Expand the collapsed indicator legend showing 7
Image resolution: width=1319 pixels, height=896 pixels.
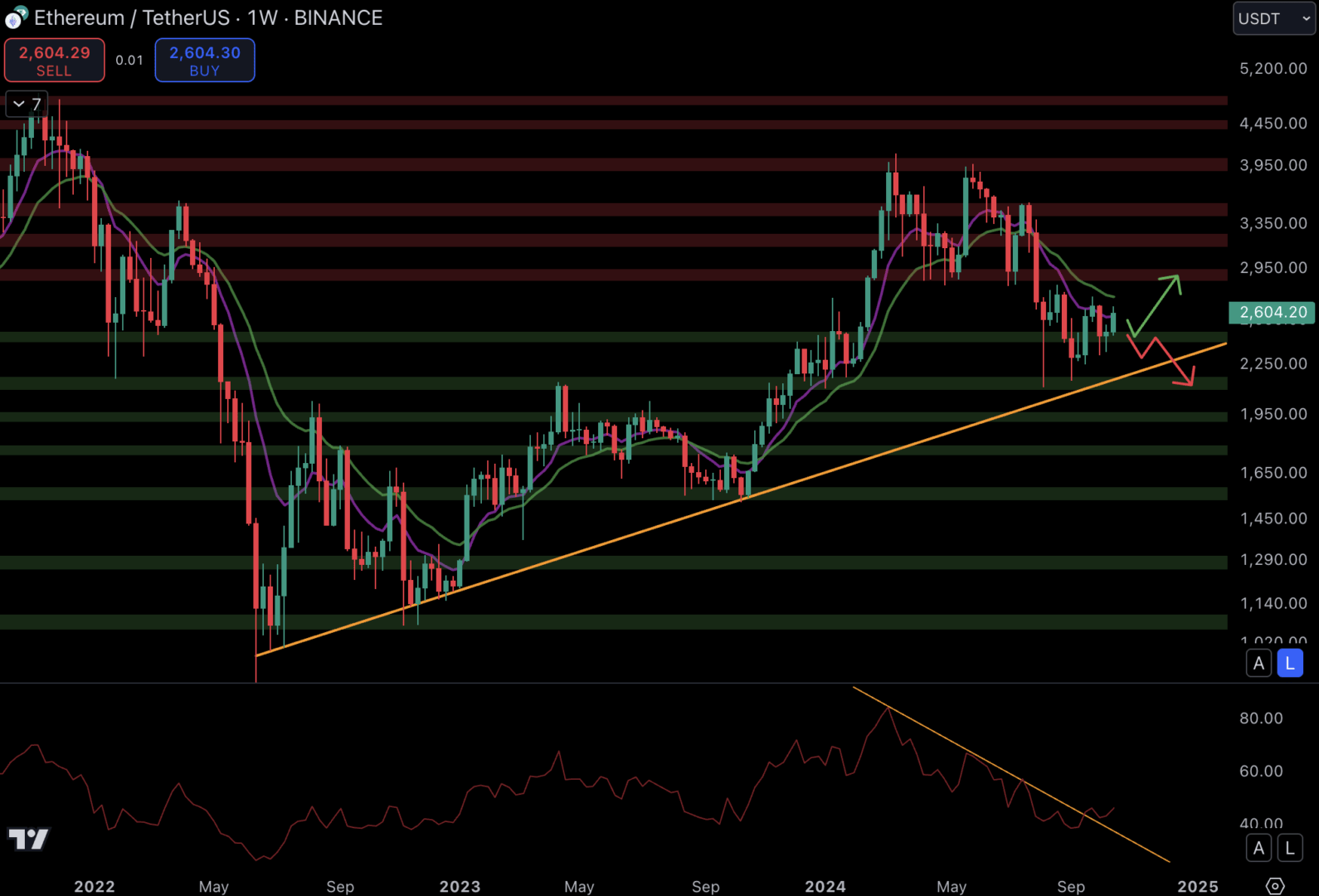27,104
